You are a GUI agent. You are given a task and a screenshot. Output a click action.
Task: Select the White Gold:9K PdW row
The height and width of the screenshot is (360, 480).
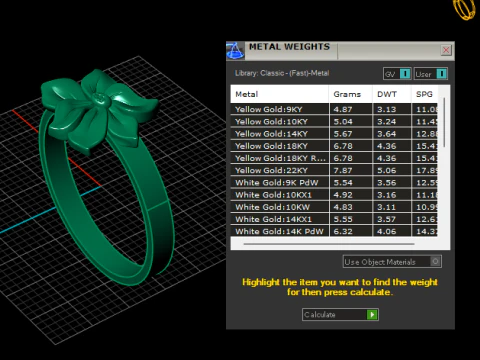click(334, 183)
